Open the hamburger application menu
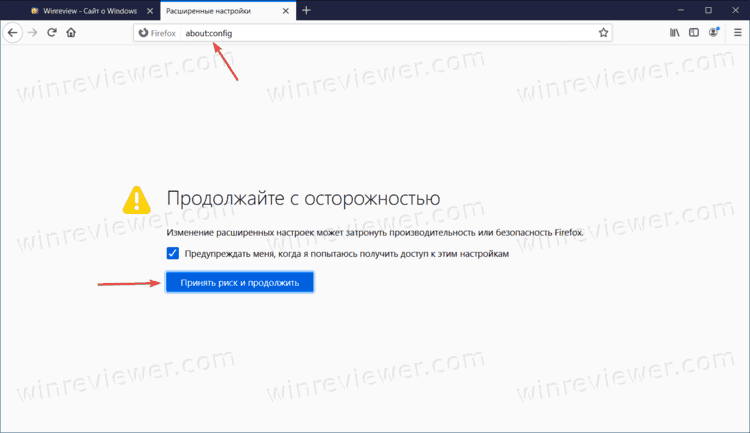750x433 pixels. tap(738, 33)
